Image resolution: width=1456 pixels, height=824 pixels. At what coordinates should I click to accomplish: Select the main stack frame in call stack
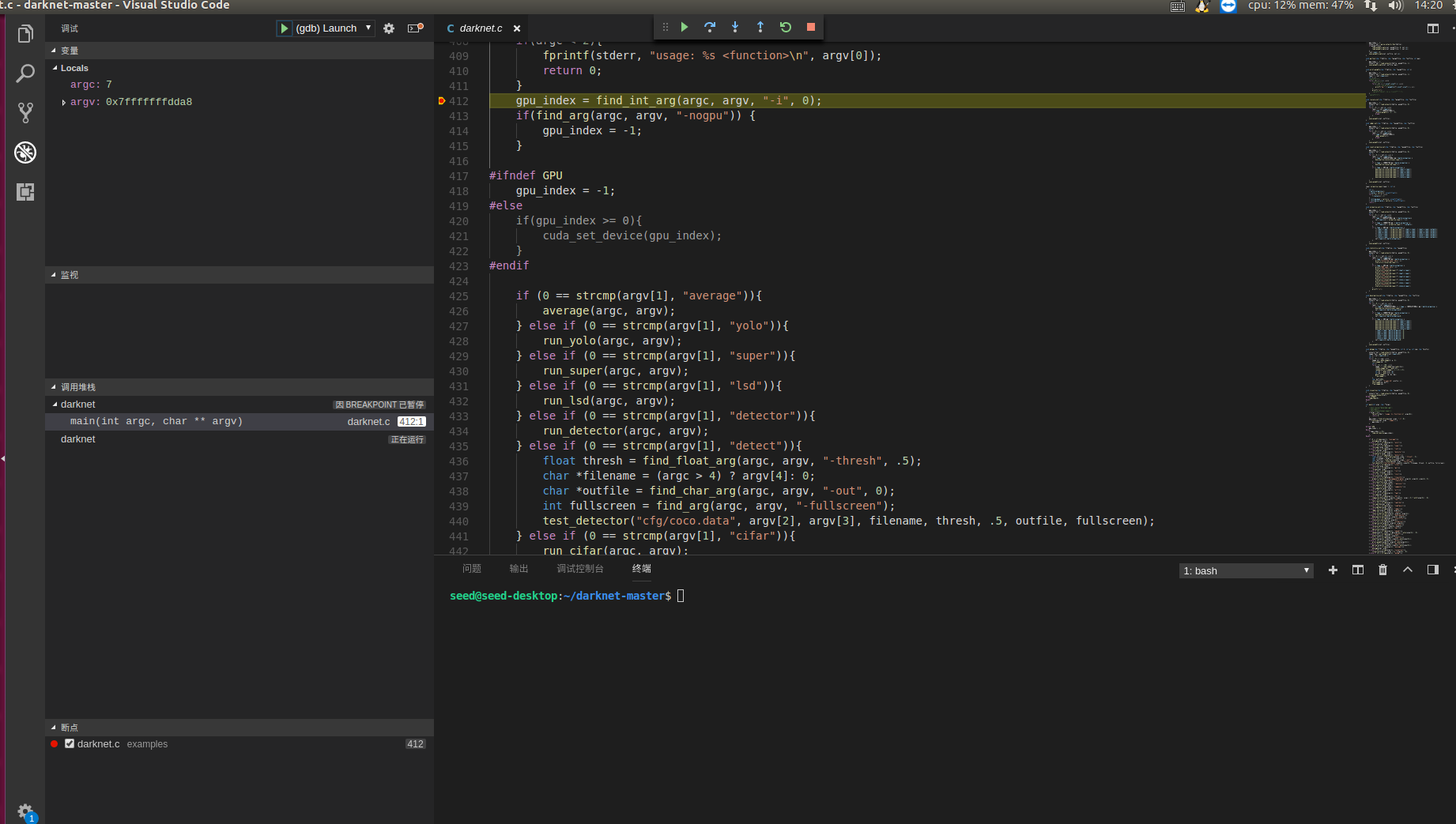(157, 422)
